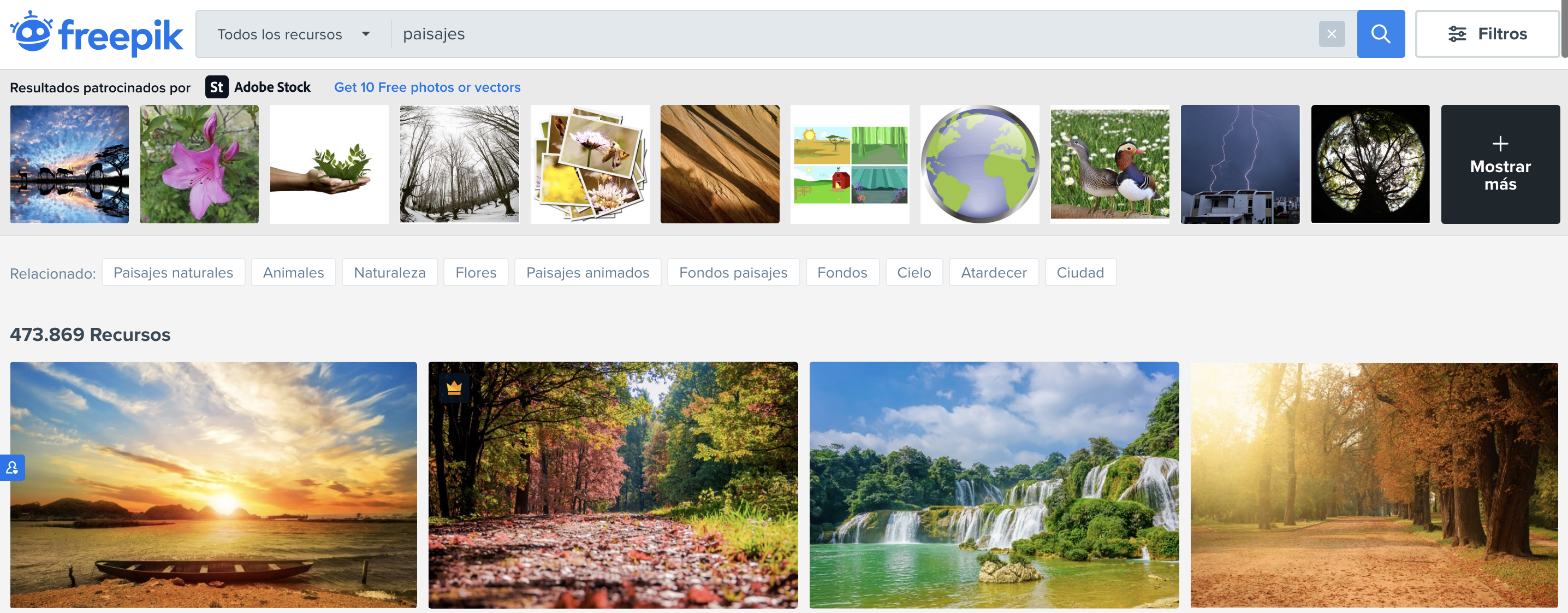This screenshot has height=613, width=1568.
Task: Open the globe illustration thumbnail
Action: click(x=980, y=164)
